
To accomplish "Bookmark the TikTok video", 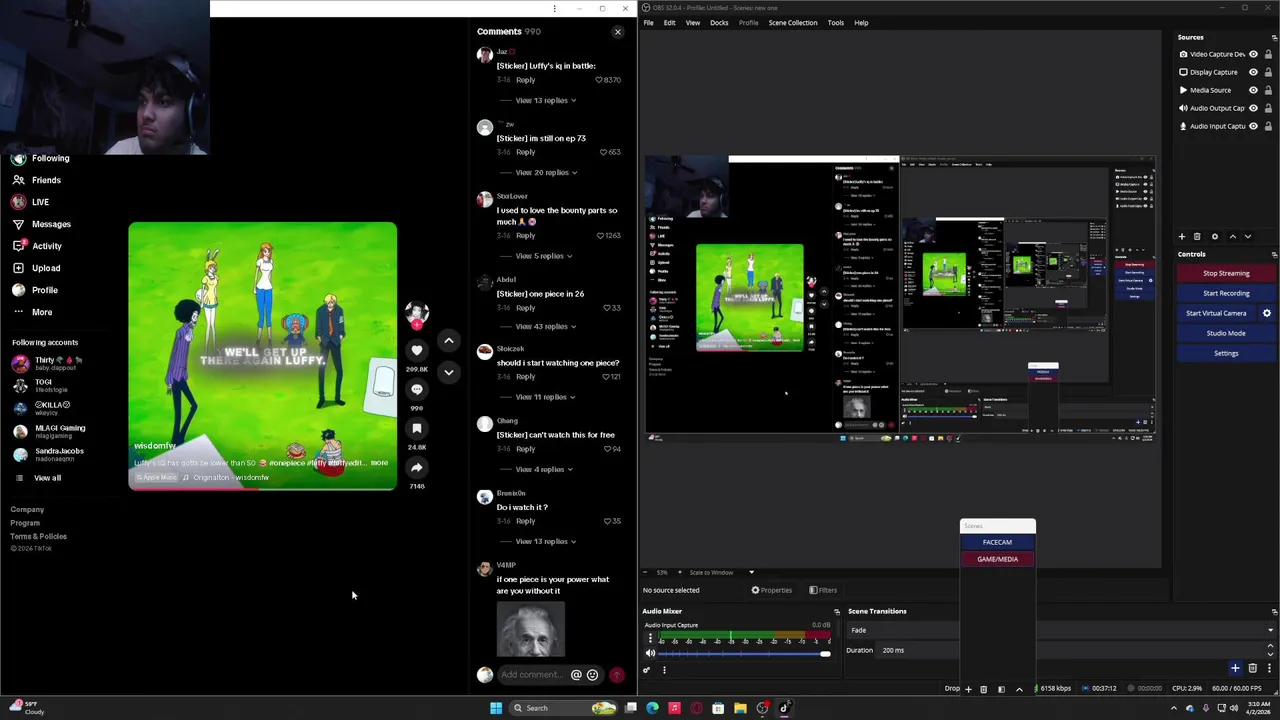I will click(x=417, y=428).
